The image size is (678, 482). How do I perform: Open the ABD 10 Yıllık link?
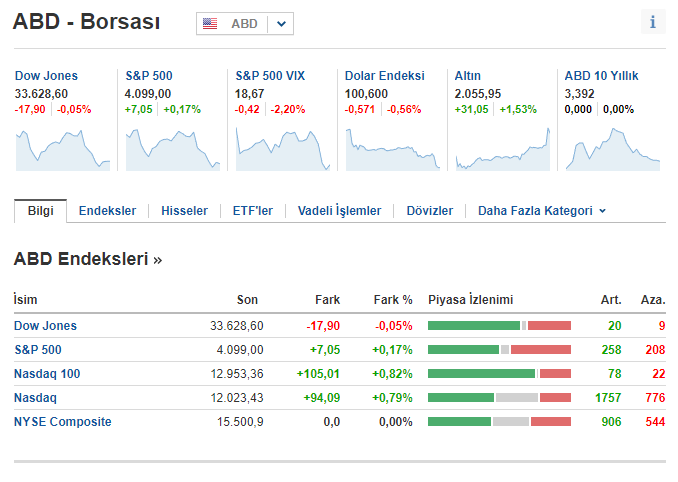[601, 76]
